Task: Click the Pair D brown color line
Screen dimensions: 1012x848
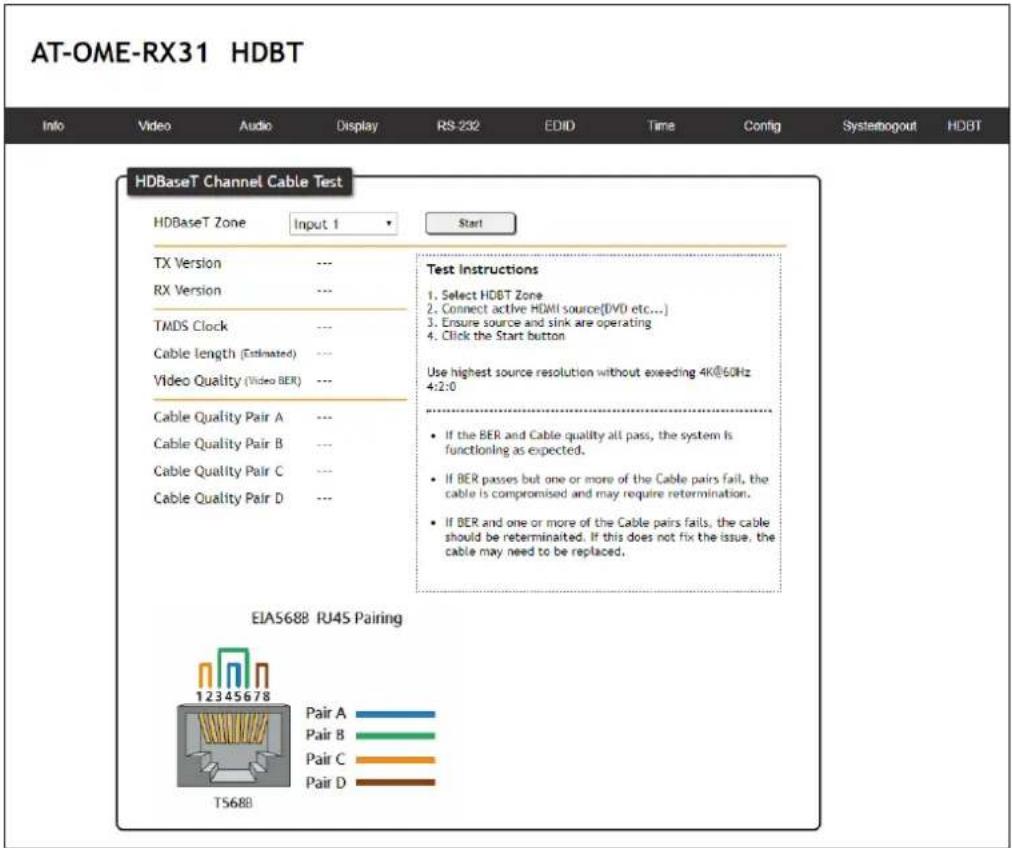Action: click(x=396, y=782)
